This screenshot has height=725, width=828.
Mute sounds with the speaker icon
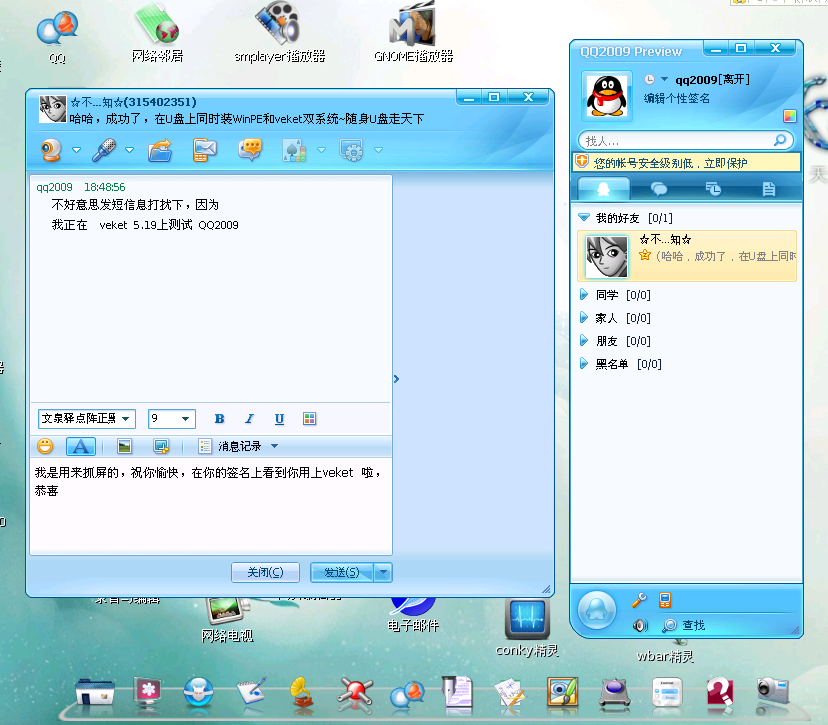pos(640,626)
